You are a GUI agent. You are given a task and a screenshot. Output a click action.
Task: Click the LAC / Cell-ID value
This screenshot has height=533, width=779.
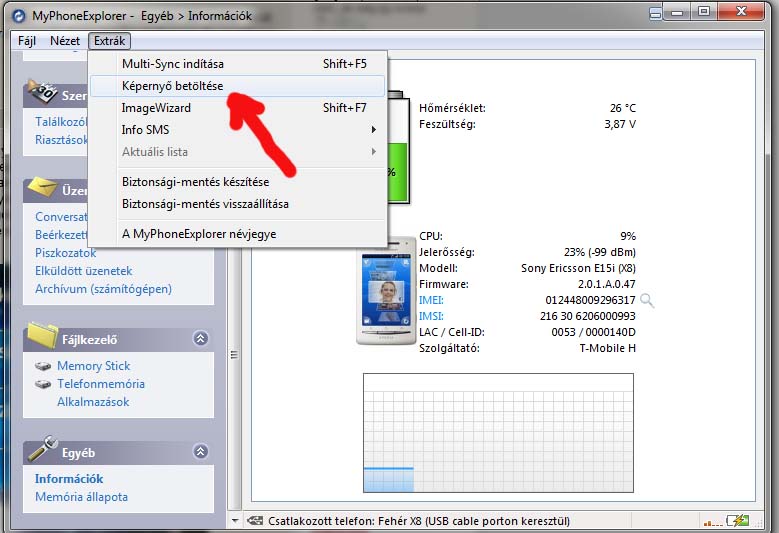pos(594,332)
